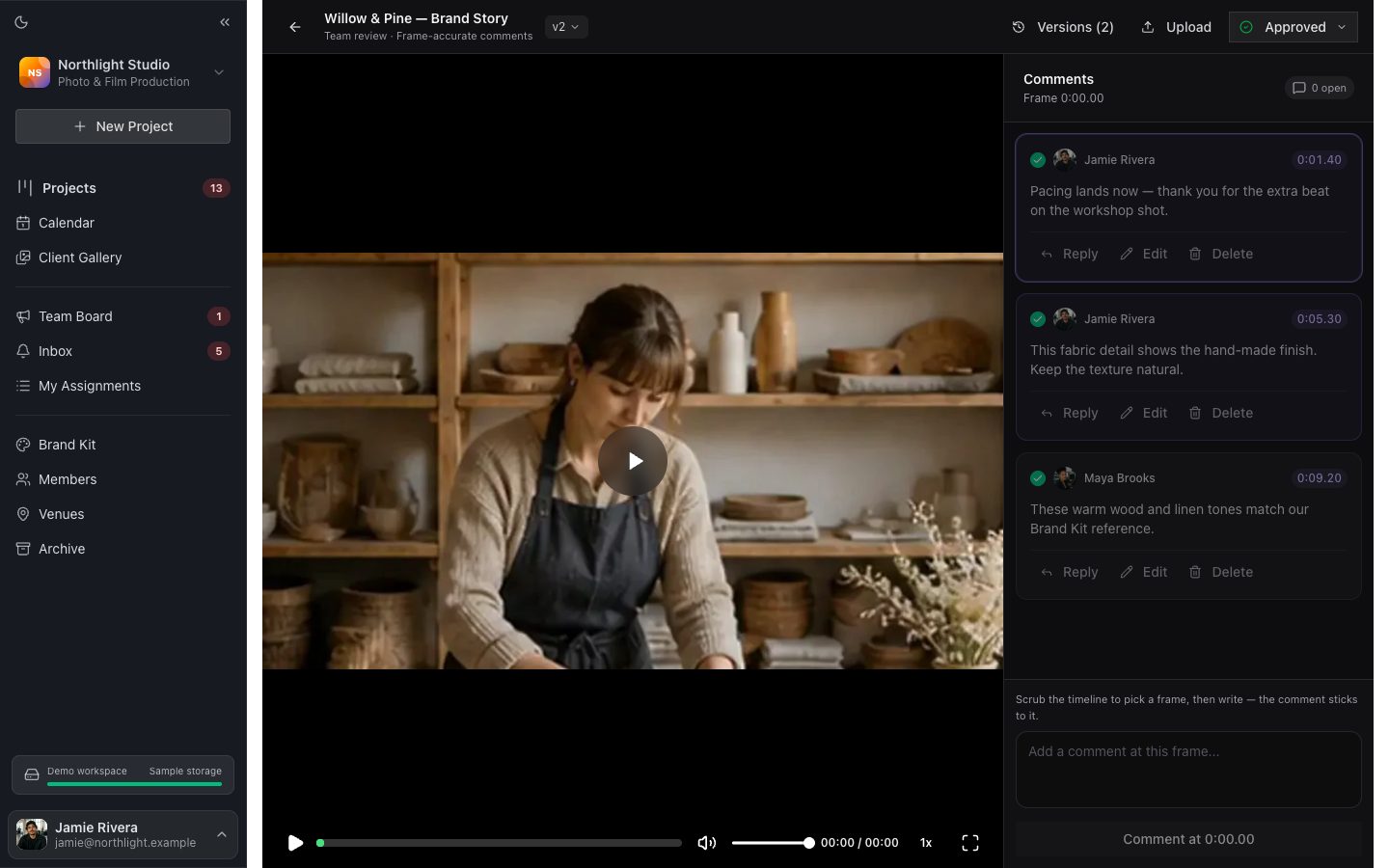Focus the Add a comment text field

pyautogui.click(x=1188, y=770)
